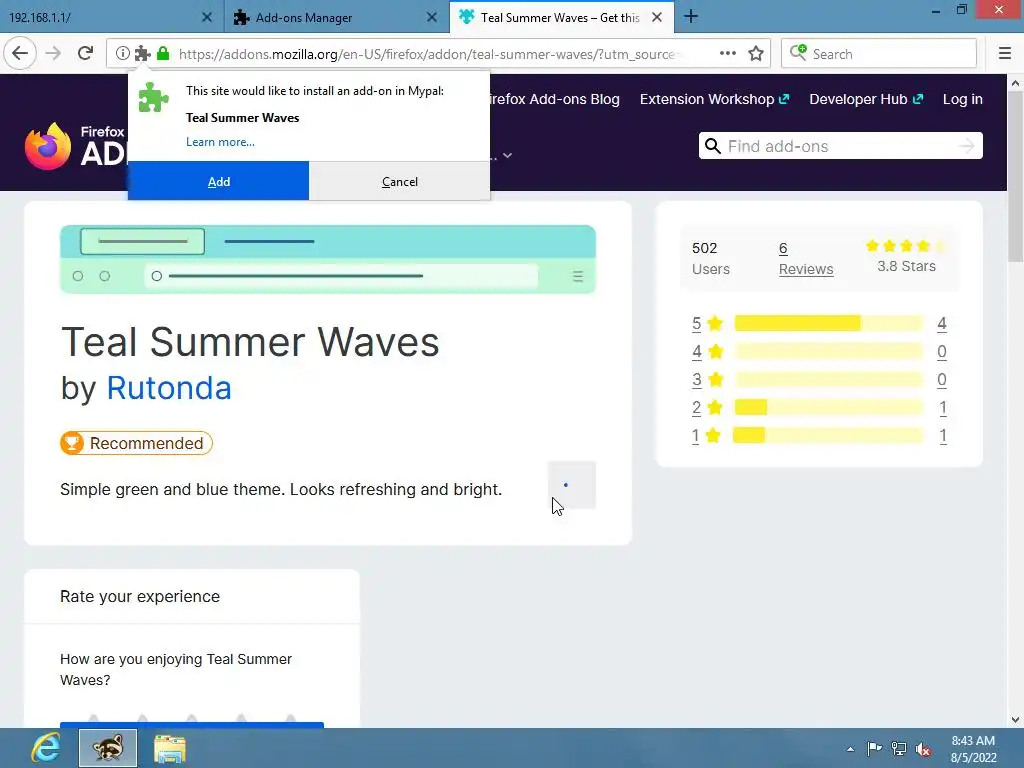This screenshot has height=768, width=1024.
Task: Click the browser Search box
Action: pyautogui.click(x=878, y=54)
